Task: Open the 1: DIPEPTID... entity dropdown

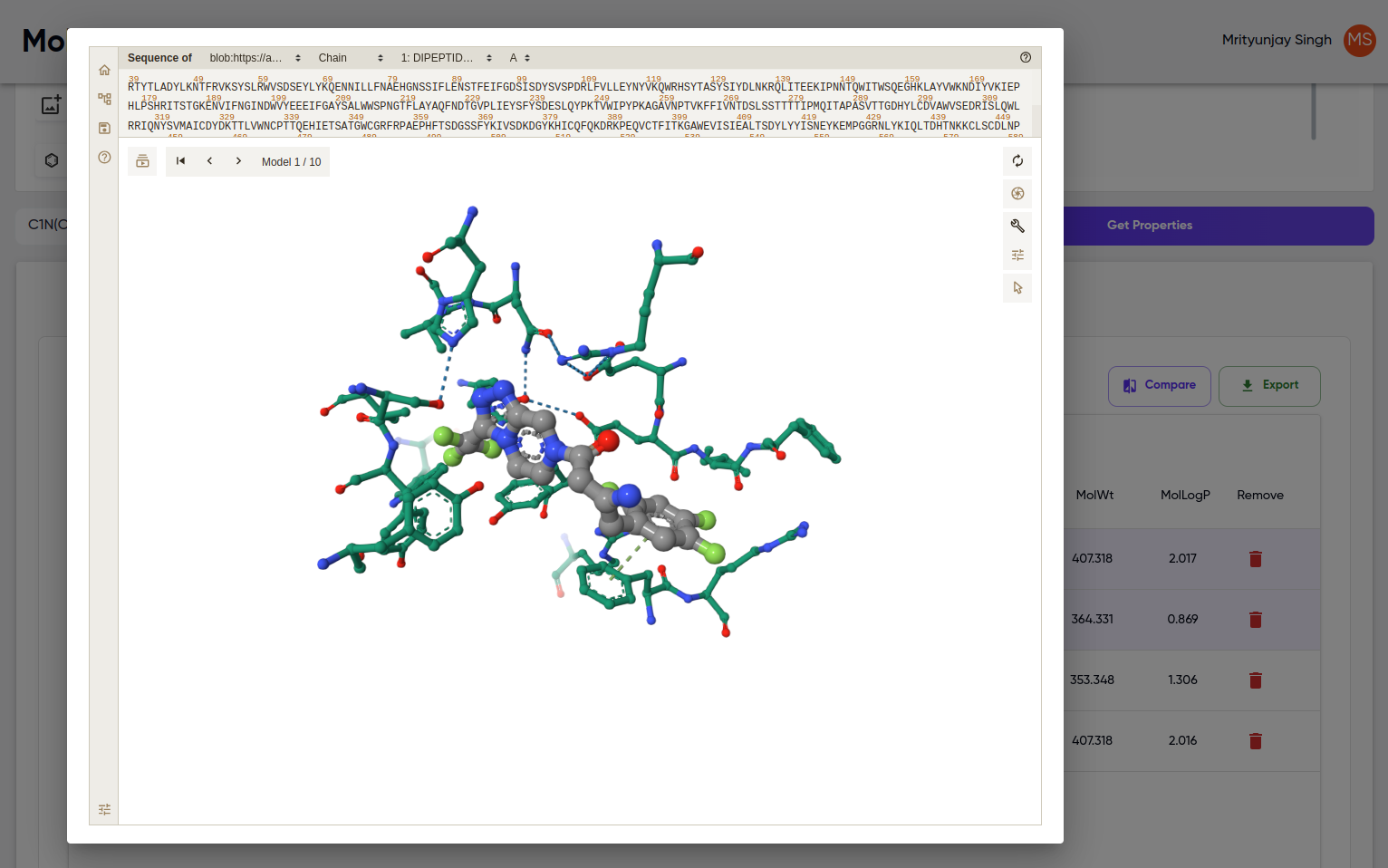Action: point(446,58)
